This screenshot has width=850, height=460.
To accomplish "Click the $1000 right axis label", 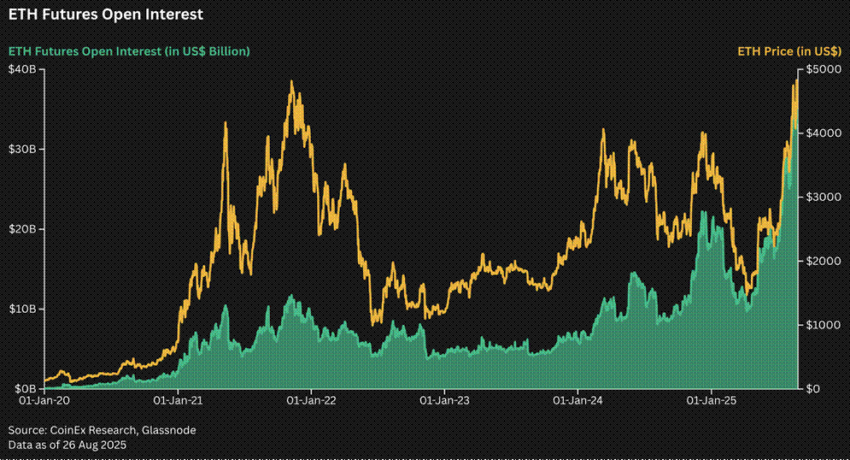I will point(824,325).
